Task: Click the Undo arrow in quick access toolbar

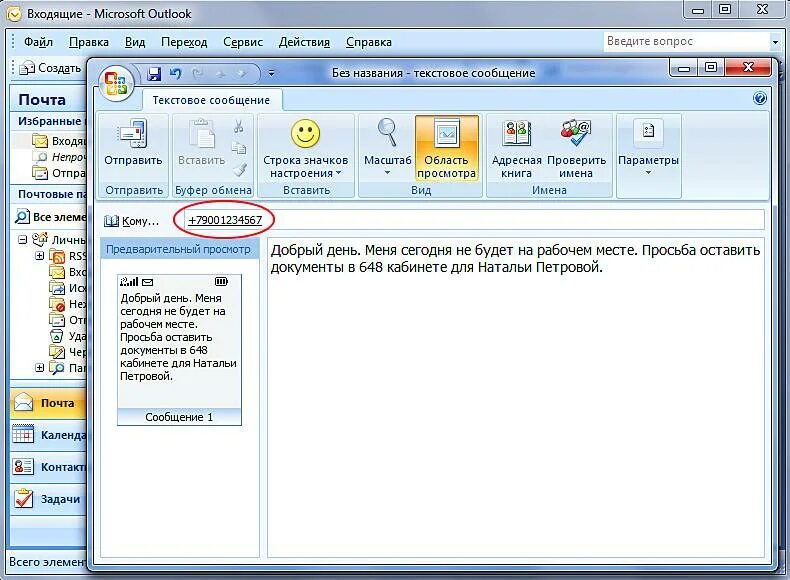Action: 175,74
